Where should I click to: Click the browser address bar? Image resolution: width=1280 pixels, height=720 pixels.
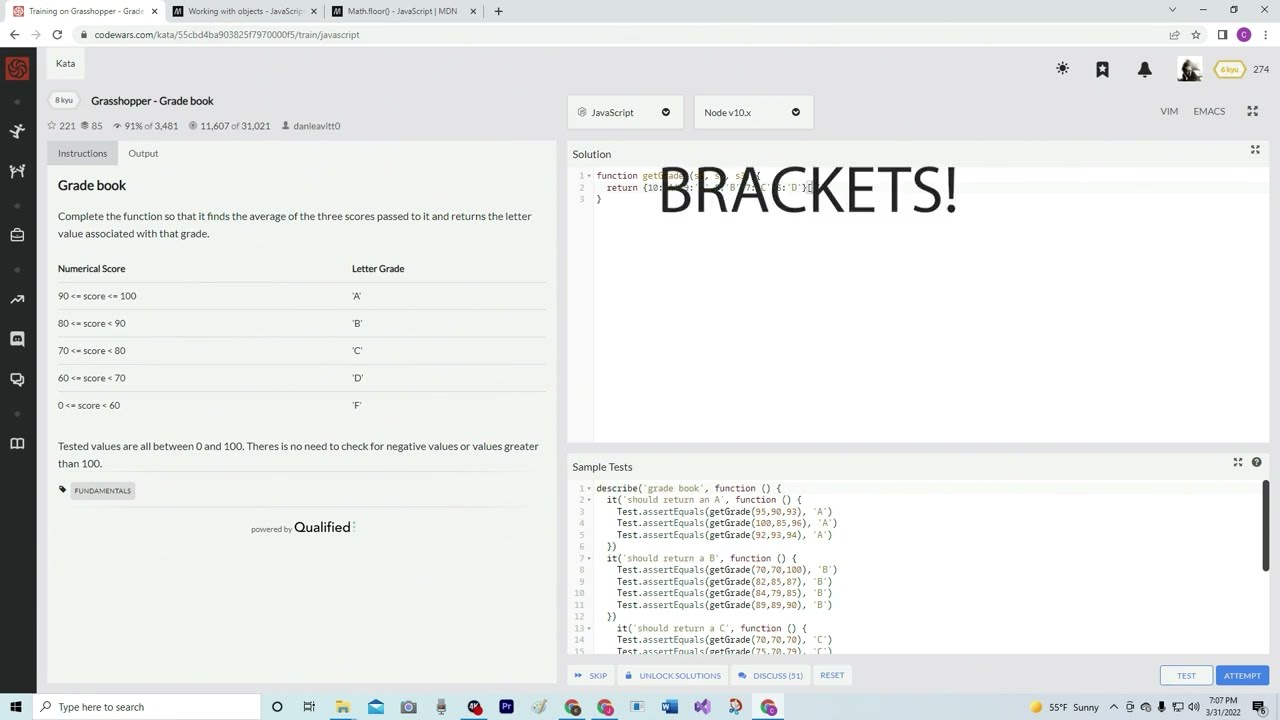point(620,34)
